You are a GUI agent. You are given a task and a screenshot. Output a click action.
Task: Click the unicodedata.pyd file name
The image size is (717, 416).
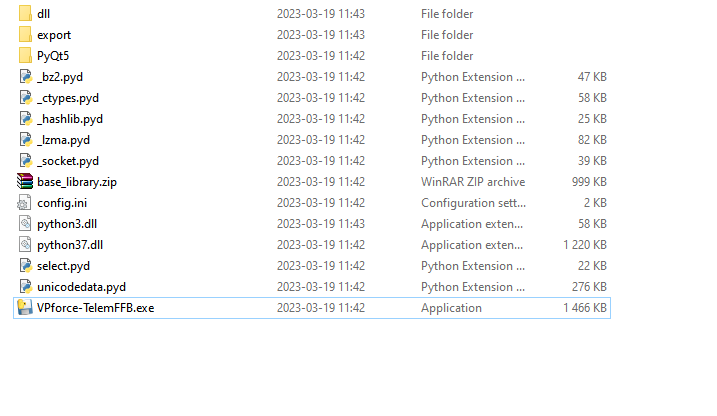point(81,287)
